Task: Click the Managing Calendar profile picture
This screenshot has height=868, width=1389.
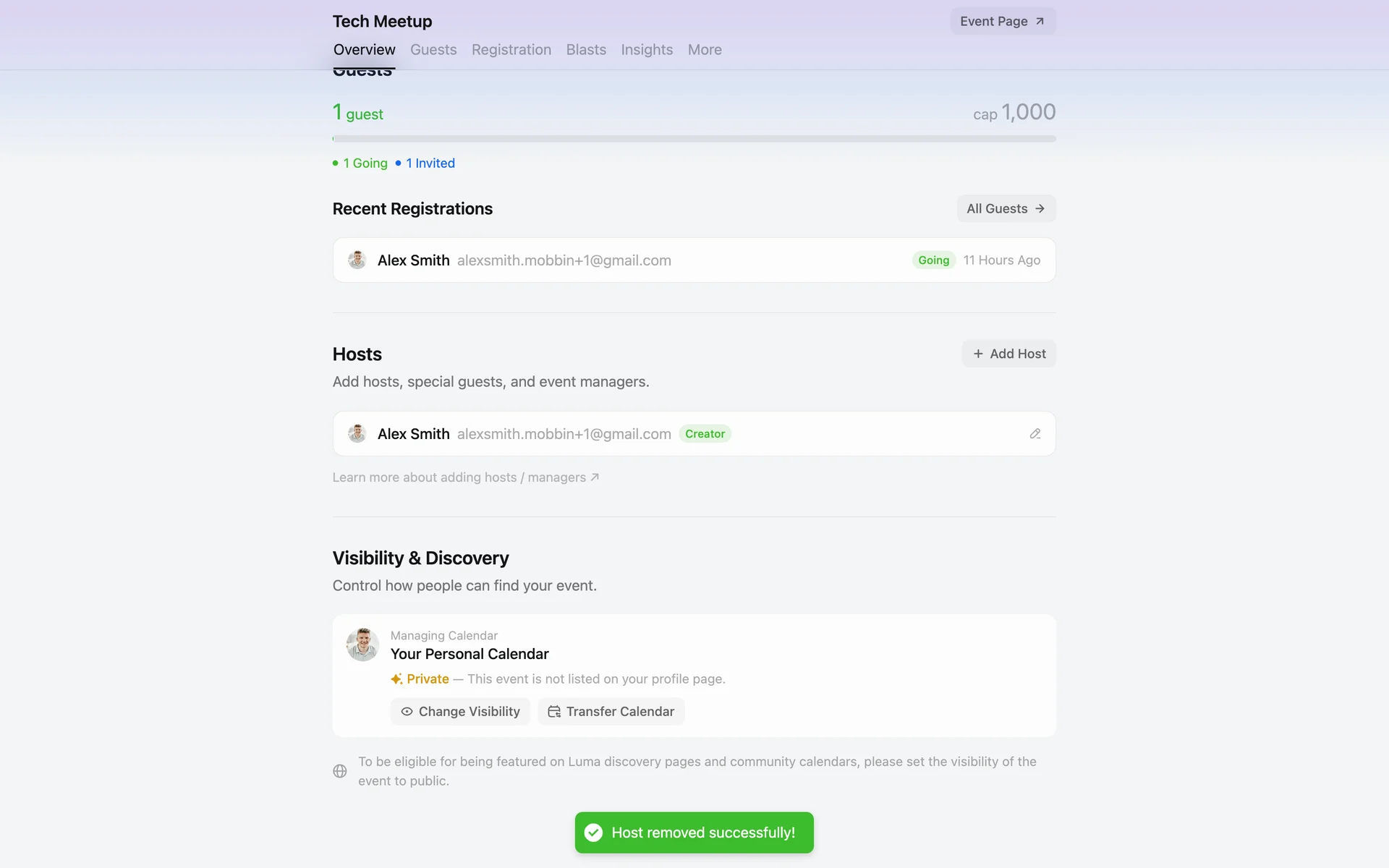Action: click(362, 644)
